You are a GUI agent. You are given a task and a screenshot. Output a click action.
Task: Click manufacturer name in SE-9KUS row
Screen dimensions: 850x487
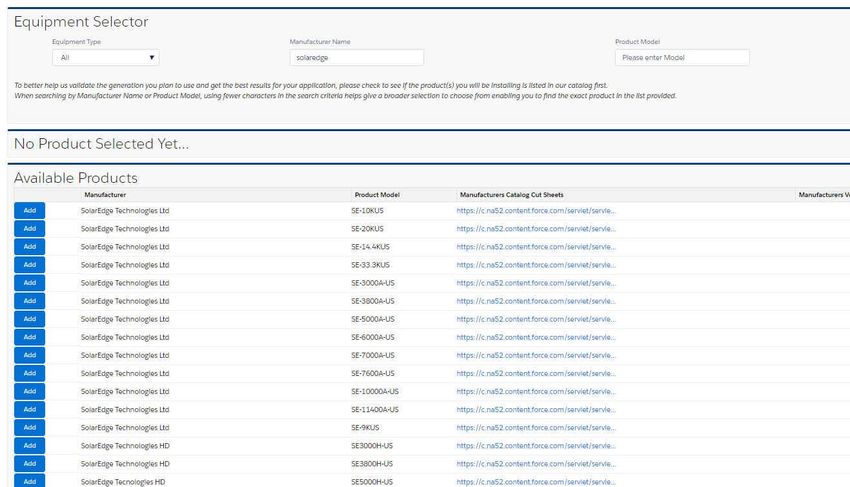(125, 427)
